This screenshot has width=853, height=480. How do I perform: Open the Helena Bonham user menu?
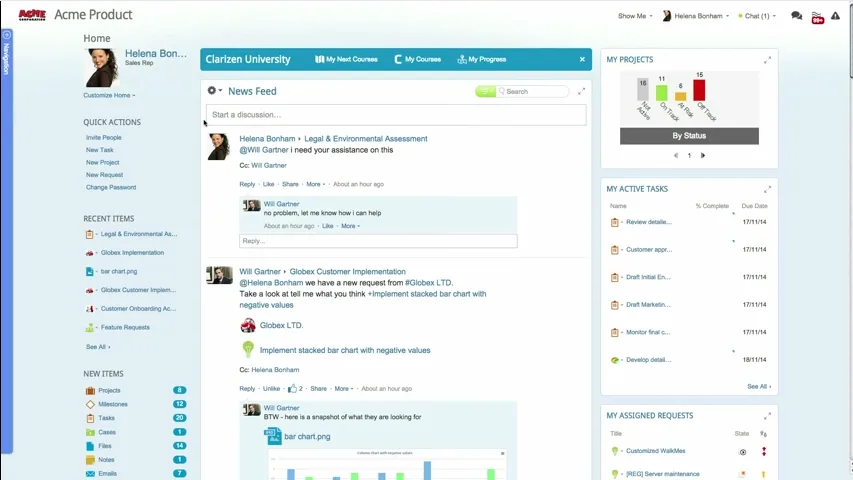point(696,16)
